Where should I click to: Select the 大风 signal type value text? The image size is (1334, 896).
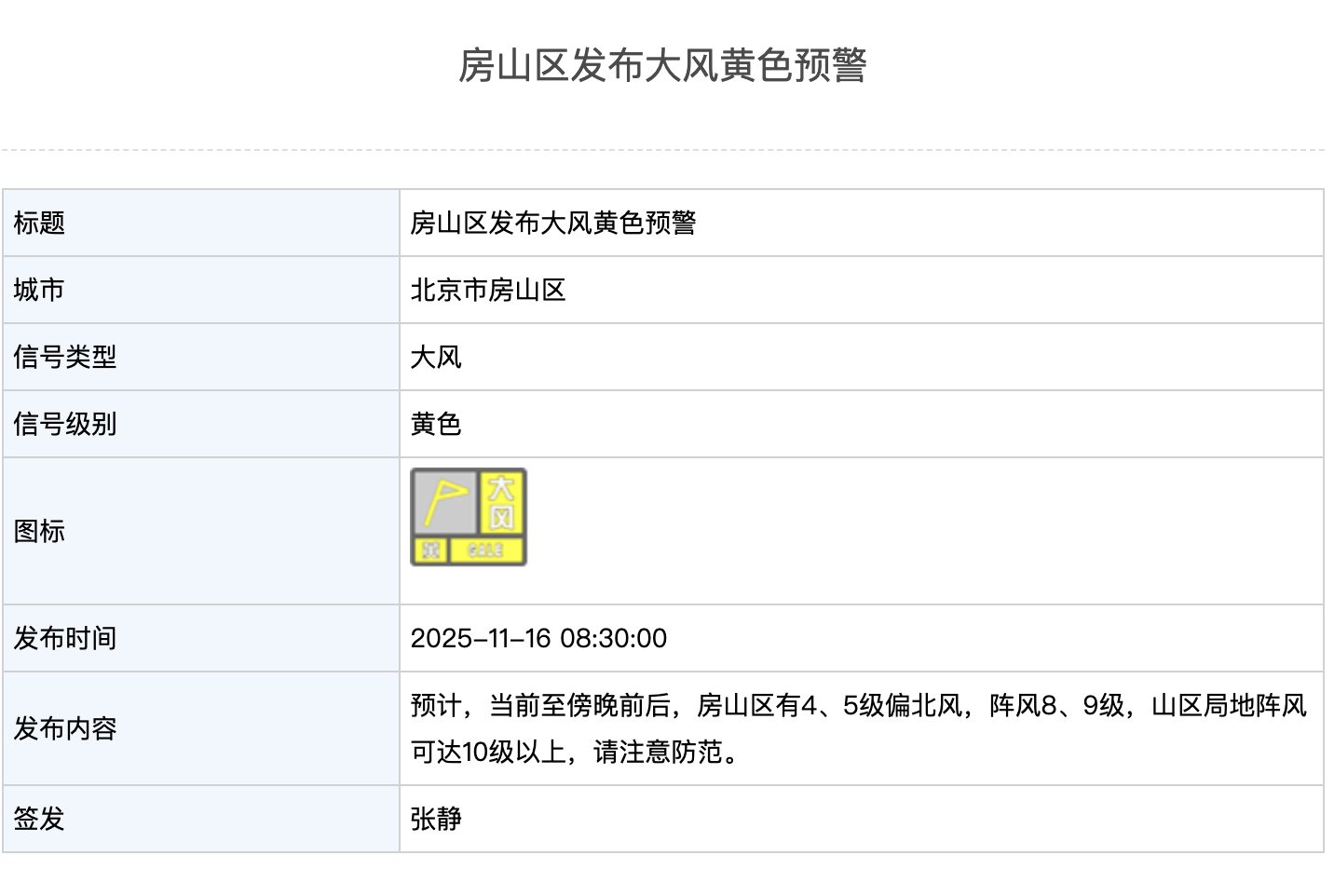[x=436, y=358]
